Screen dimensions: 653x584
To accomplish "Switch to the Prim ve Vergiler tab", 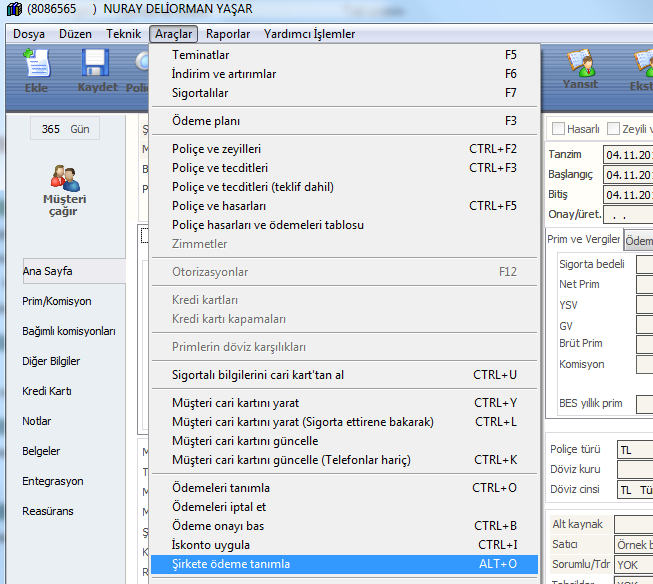I will click(x=584, y=240).
